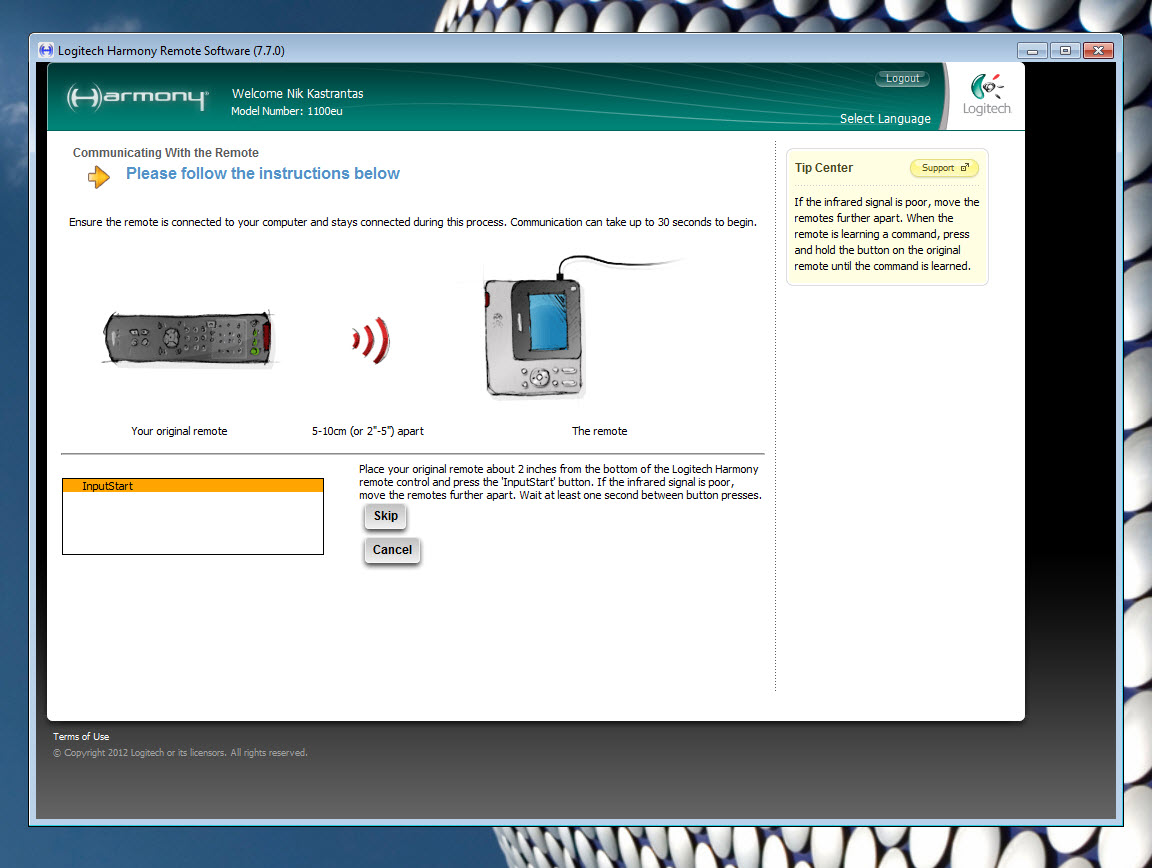Click the Skip button

coord(385,516)
